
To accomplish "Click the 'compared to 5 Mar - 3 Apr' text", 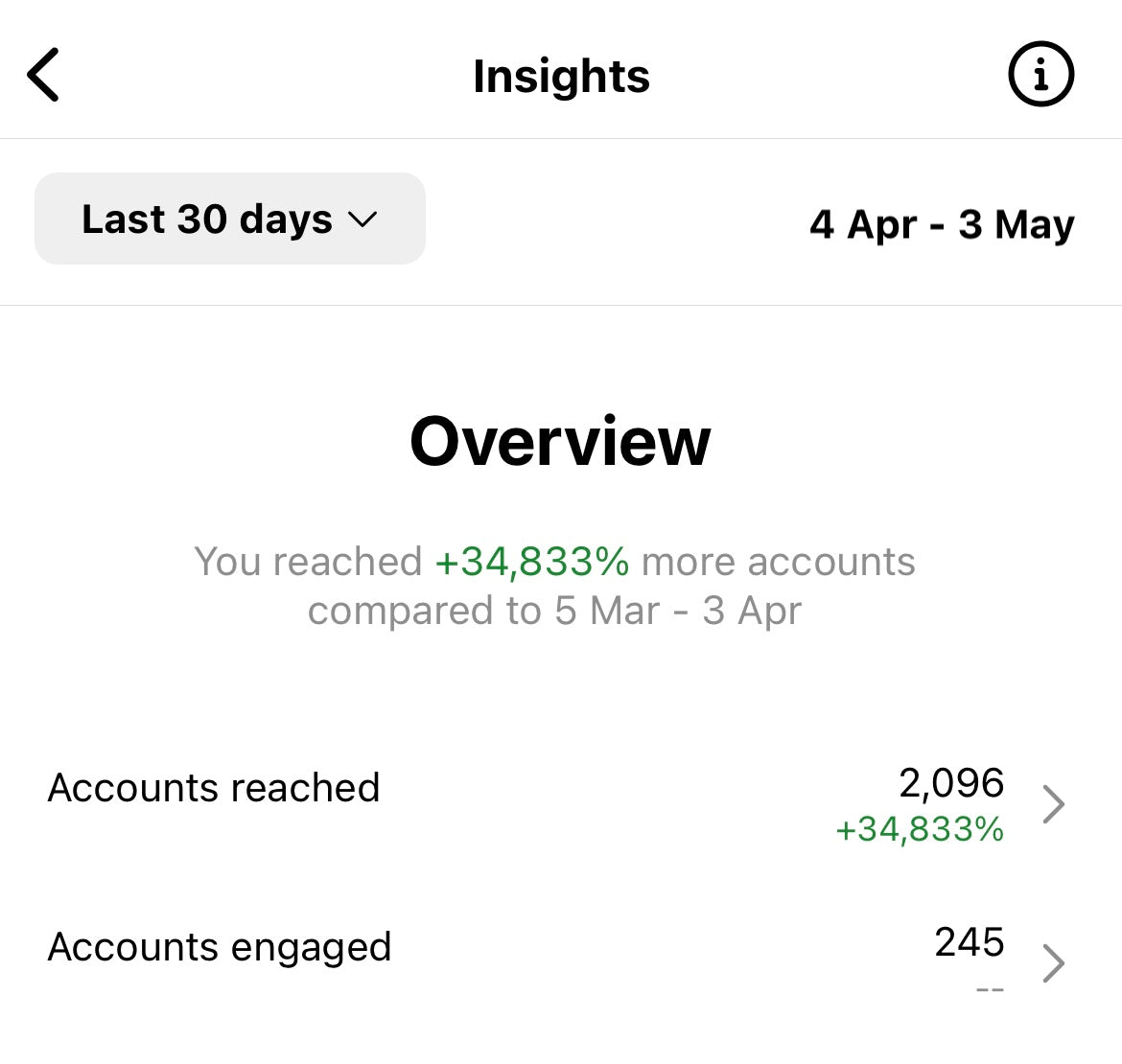I will [x=554, y=611].
